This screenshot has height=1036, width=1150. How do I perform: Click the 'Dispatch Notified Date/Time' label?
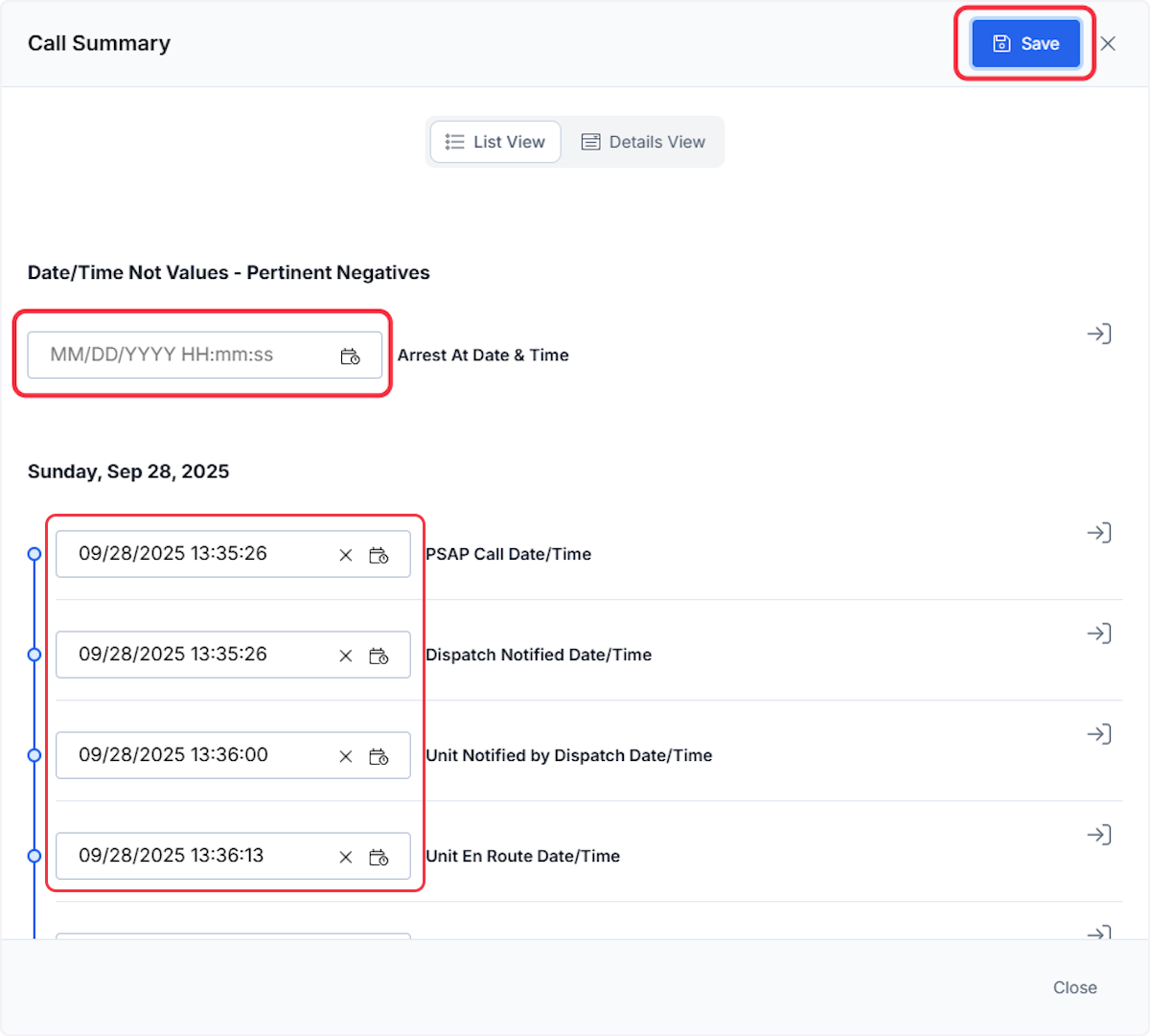pyautogui.click(x=539, y=655)
